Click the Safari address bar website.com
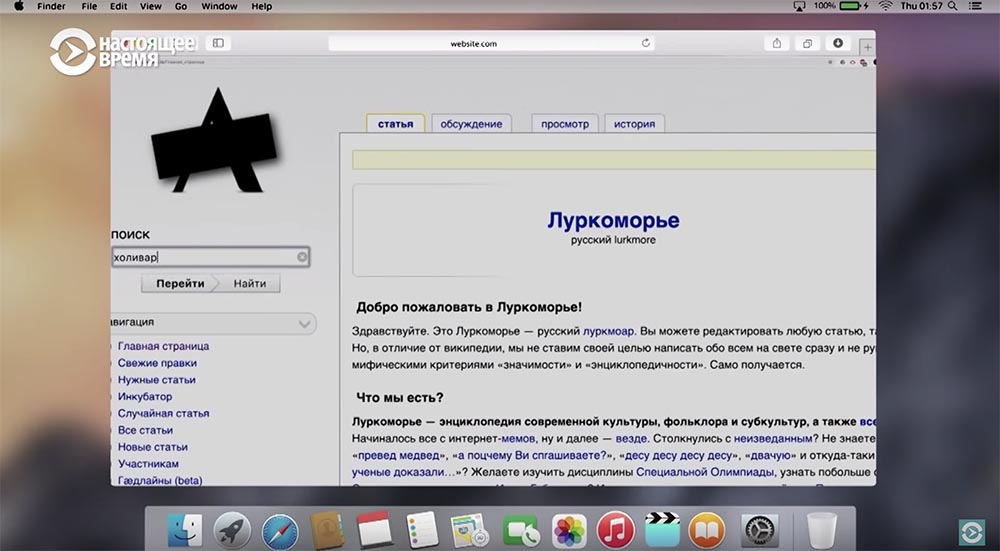The width and height of the screenshot is (1000, 551). pos(491,43)
